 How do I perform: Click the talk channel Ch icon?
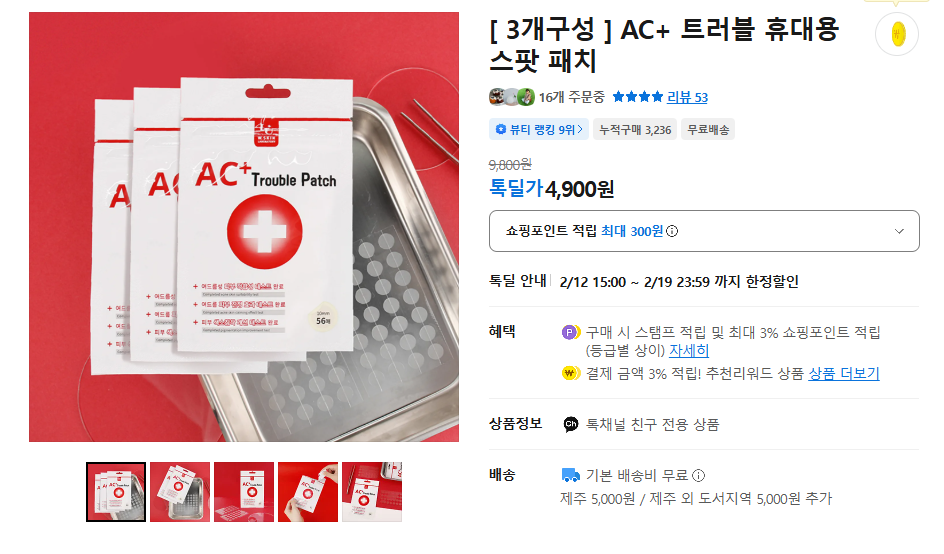click(571, 425)
